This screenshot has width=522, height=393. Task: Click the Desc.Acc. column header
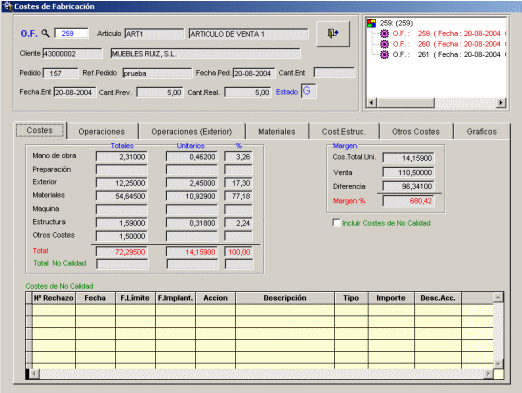438,298
